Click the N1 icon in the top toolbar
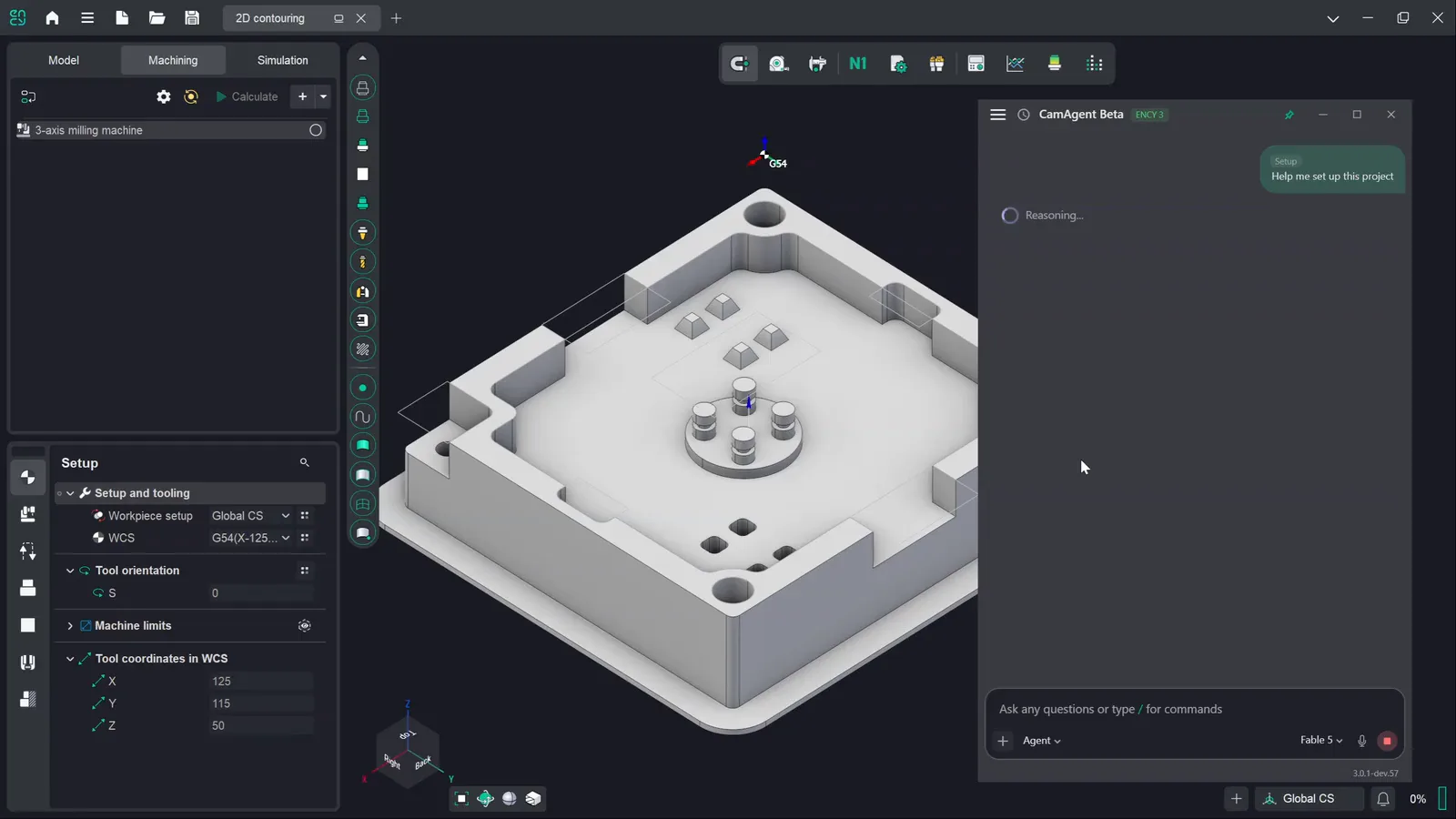Image resolution: width=1456 pixels, height=819 pixels. [x=857, y=64]
